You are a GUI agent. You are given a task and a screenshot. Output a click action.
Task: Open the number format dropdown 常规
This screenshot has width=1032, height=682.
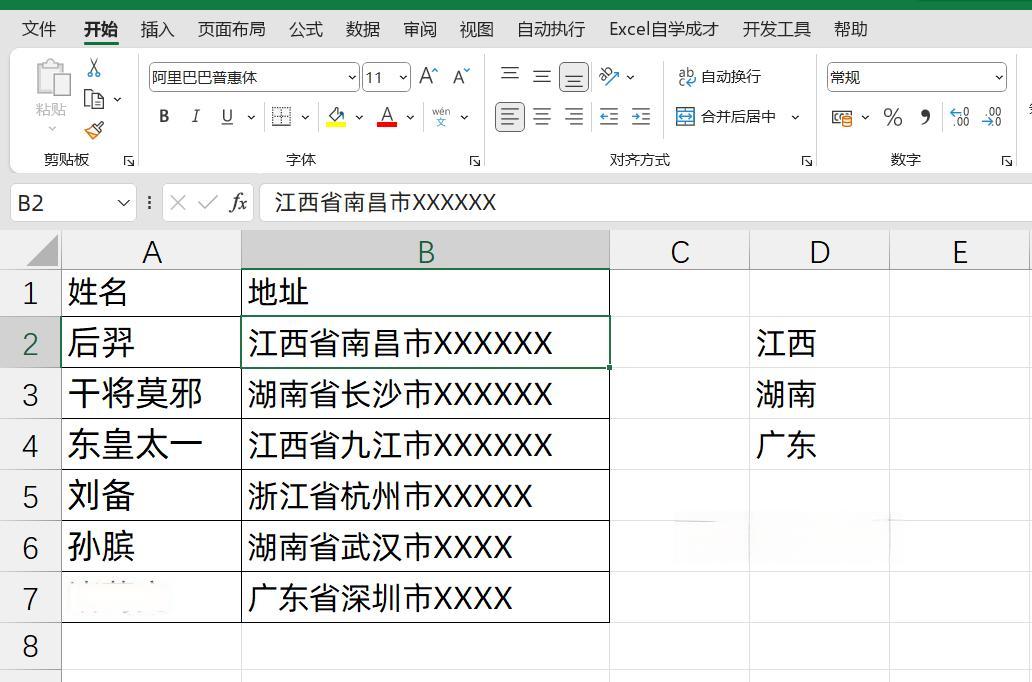click(x=998, y=77)
